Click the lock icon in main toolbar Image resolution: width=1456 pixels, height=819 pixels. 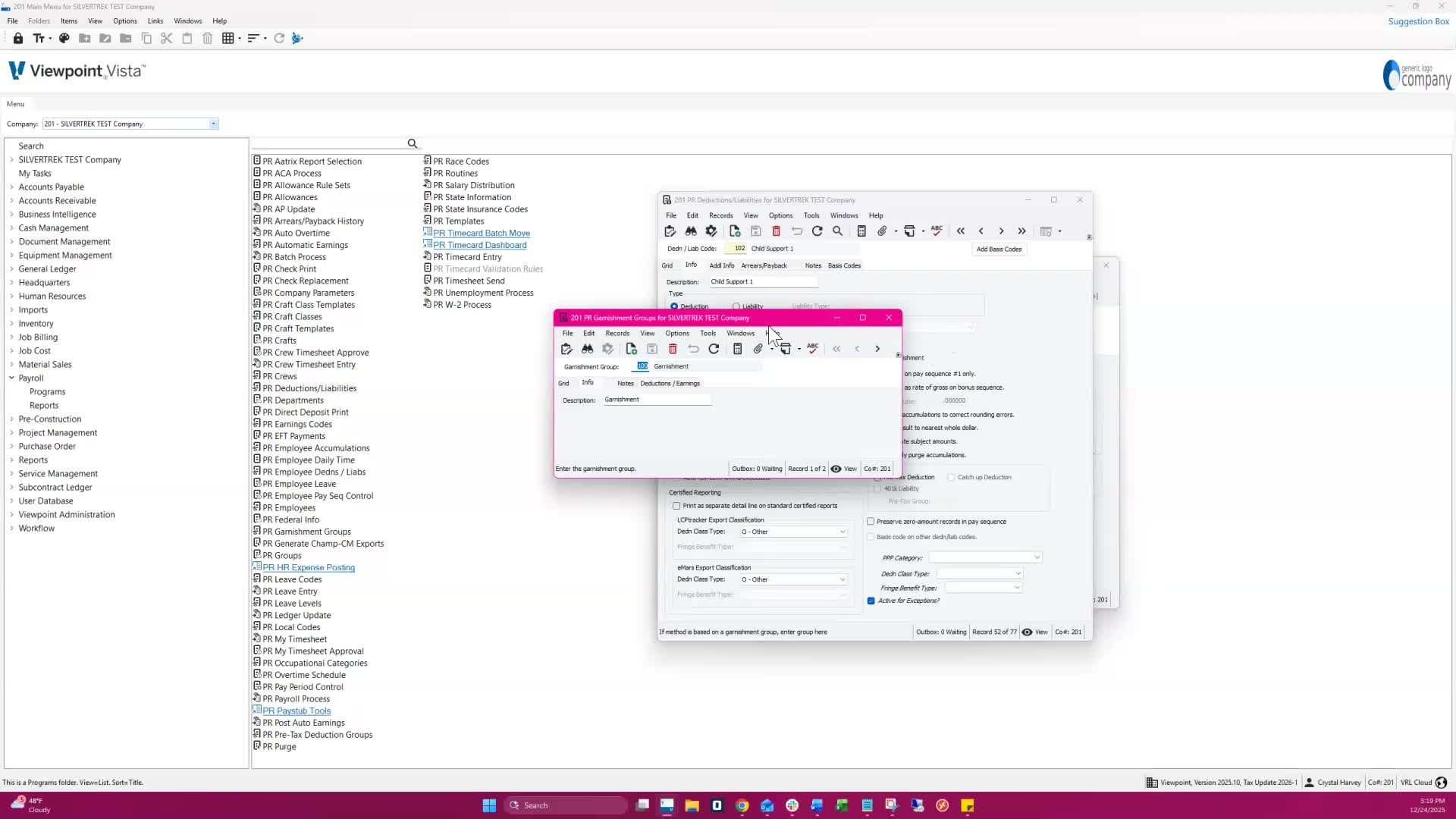[18, 38]
